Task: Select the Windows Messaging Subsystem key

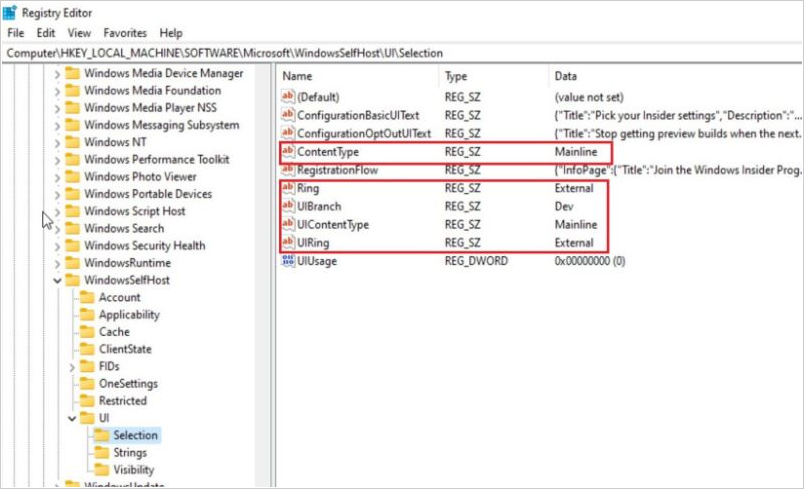Action: click(x=162, y=125)
